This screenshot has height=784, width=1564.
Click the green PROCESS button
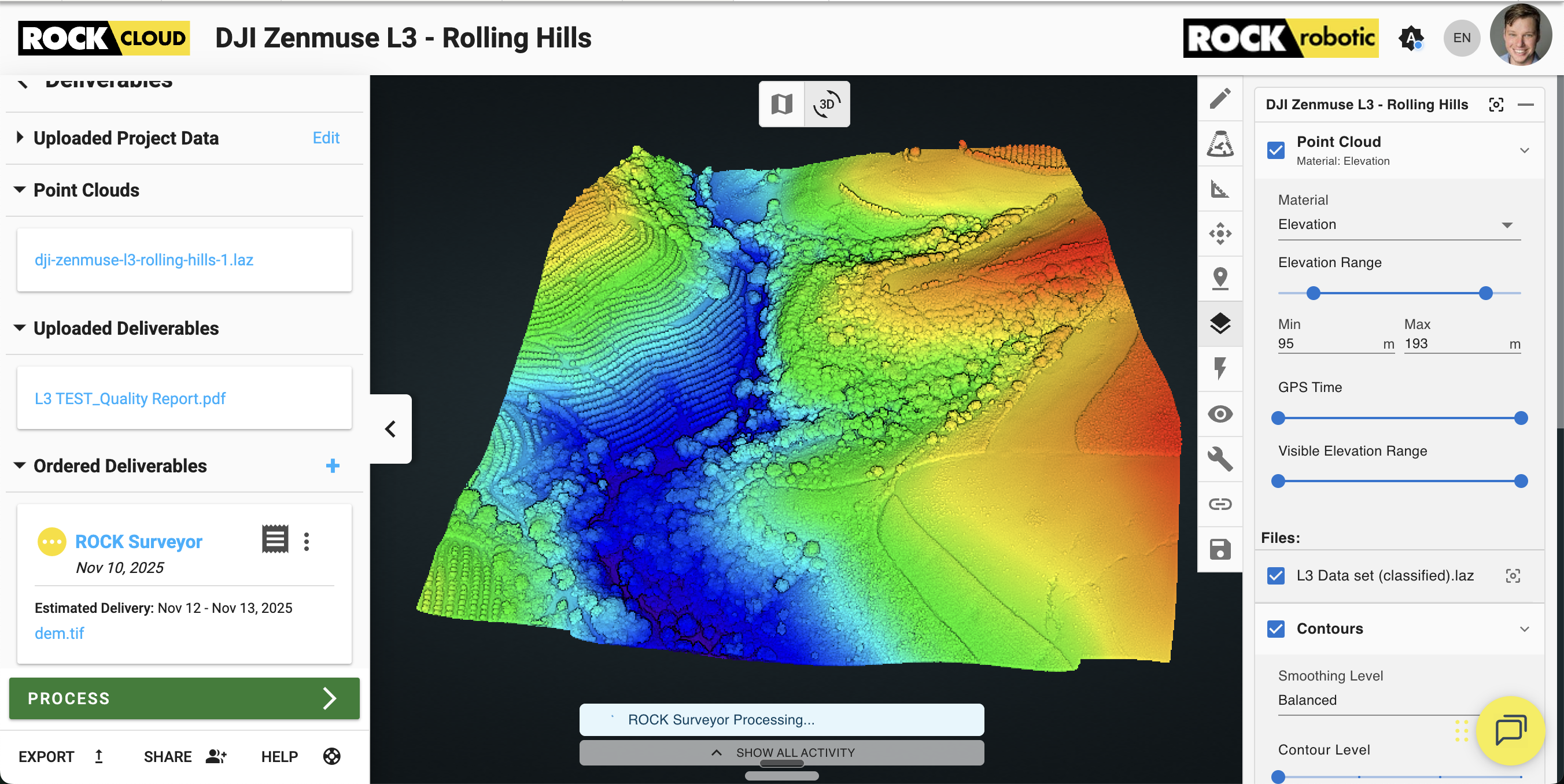point(184,698)
